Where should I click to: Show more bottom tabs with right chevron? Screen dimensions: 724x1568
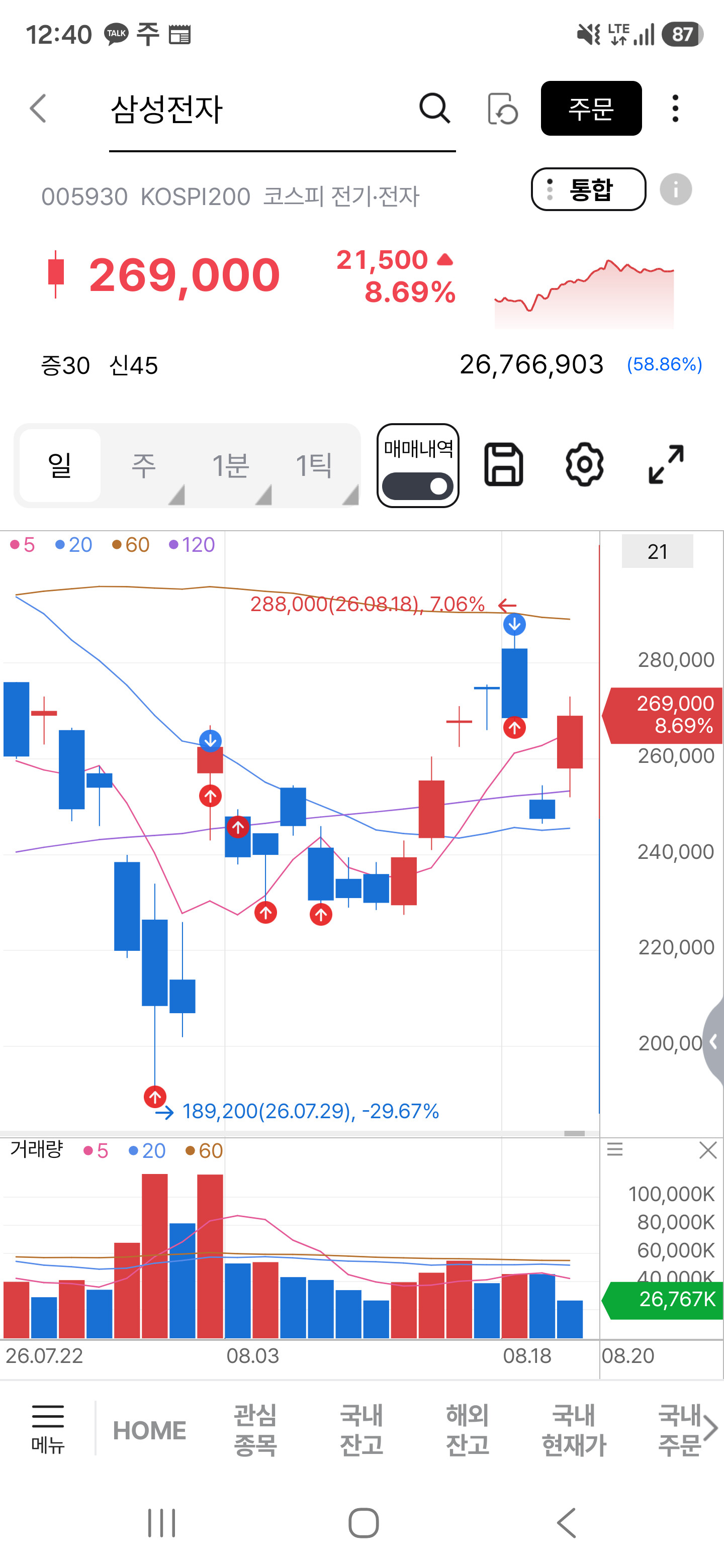[710, 1428]
